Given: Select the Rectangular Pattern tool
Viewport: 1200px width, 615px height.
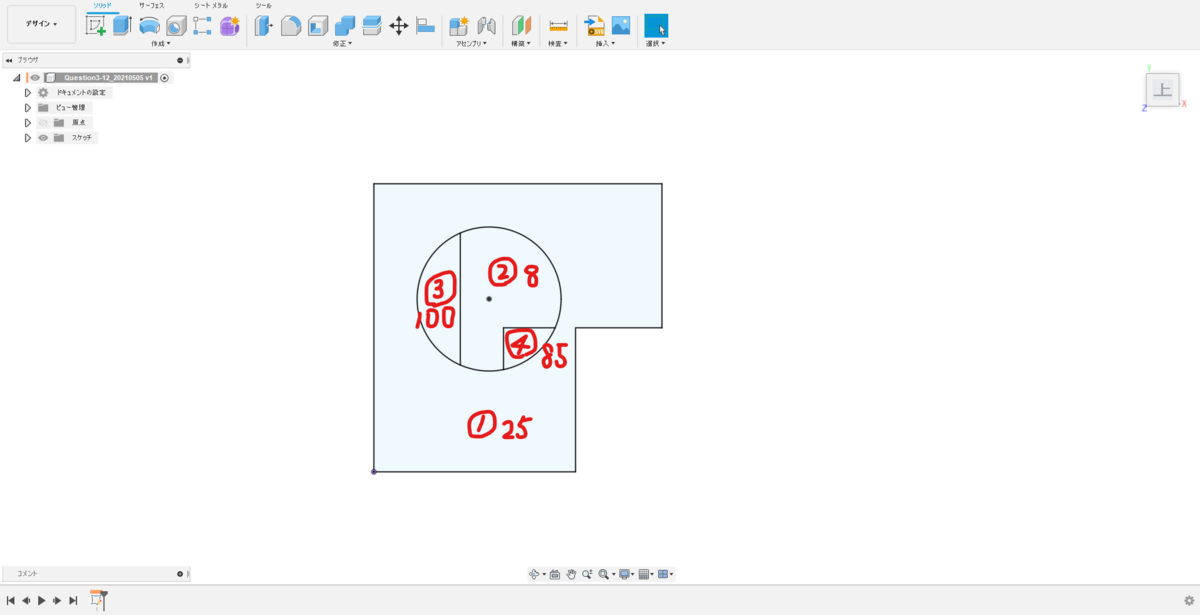Looking at the screenshot, I should (202, 26).
